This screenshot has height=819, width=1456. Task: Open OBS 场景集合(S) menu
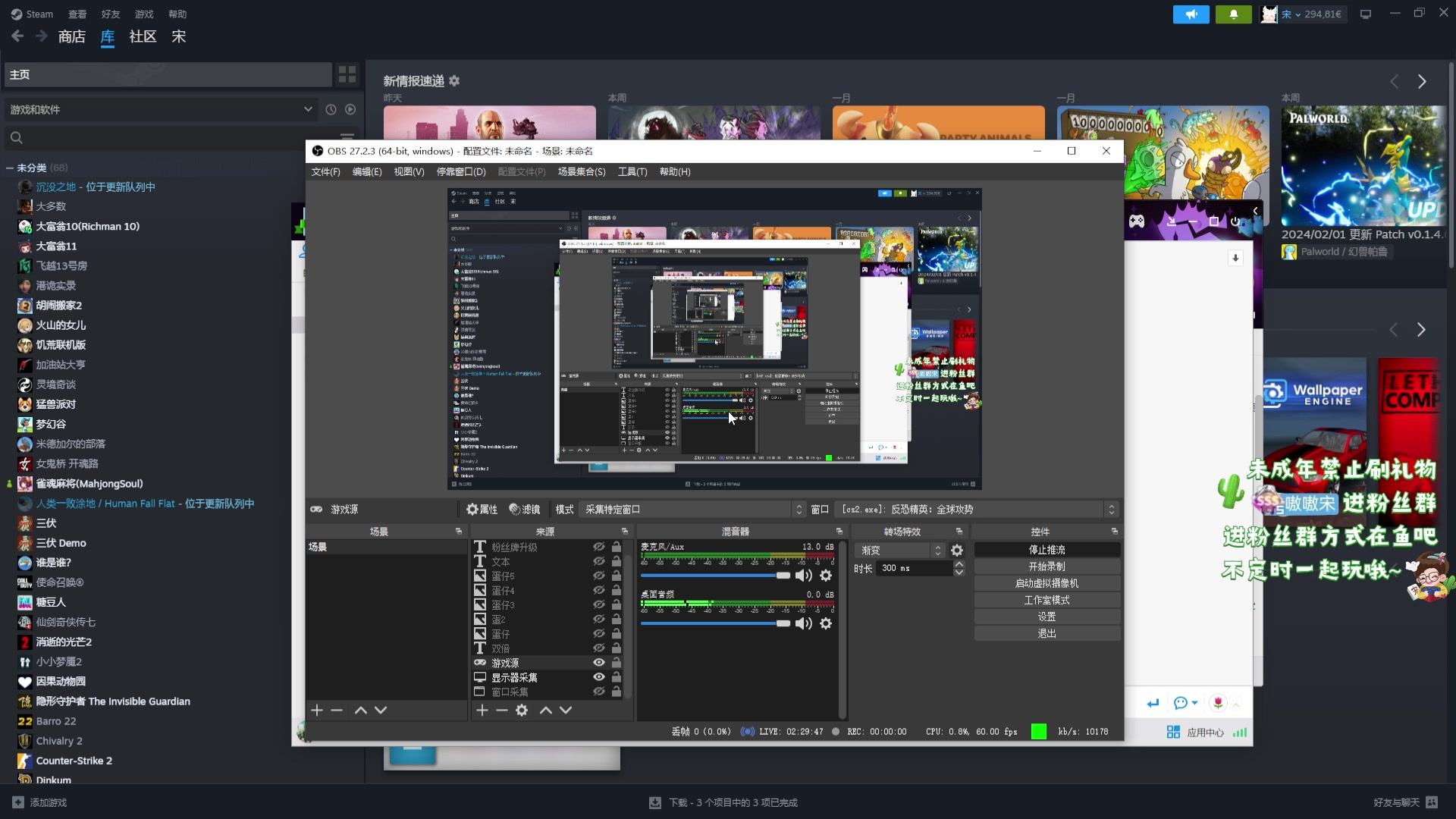click(x=582, y=172)
